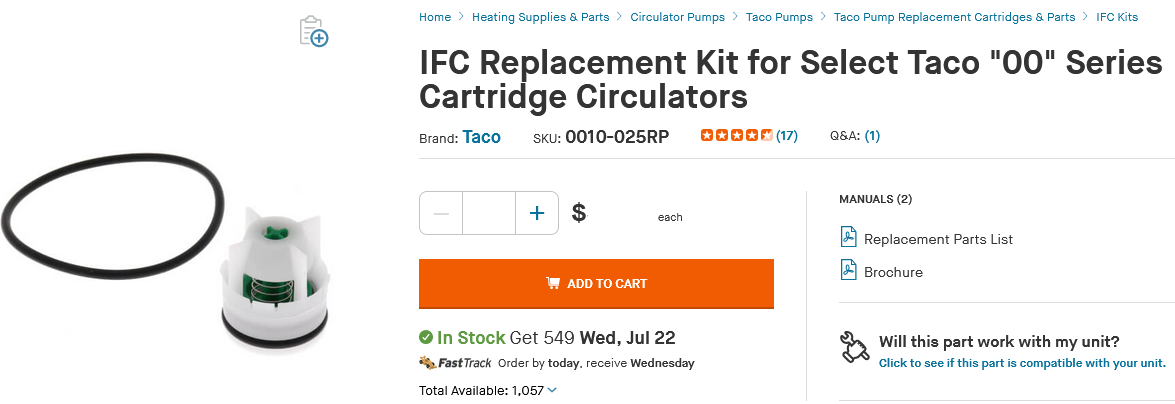Open the 17 reviews link
The height and width of the screenshot is (404, 1175).
(787, 136)
